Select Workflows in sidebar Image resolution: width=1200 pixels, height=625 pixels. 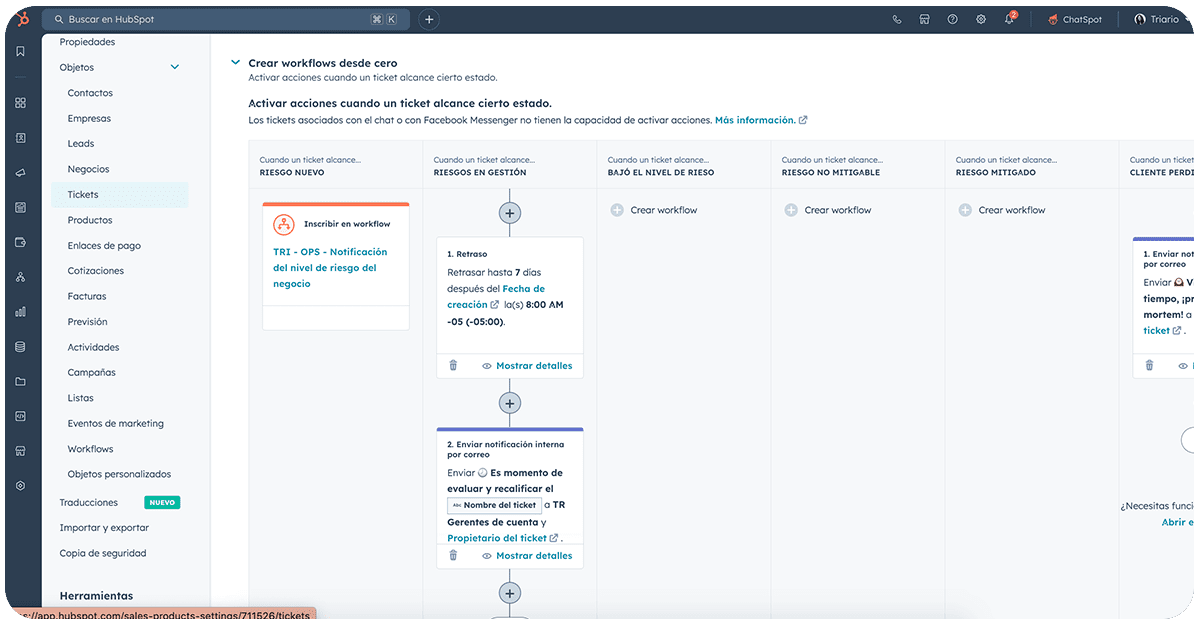[91, 449]
